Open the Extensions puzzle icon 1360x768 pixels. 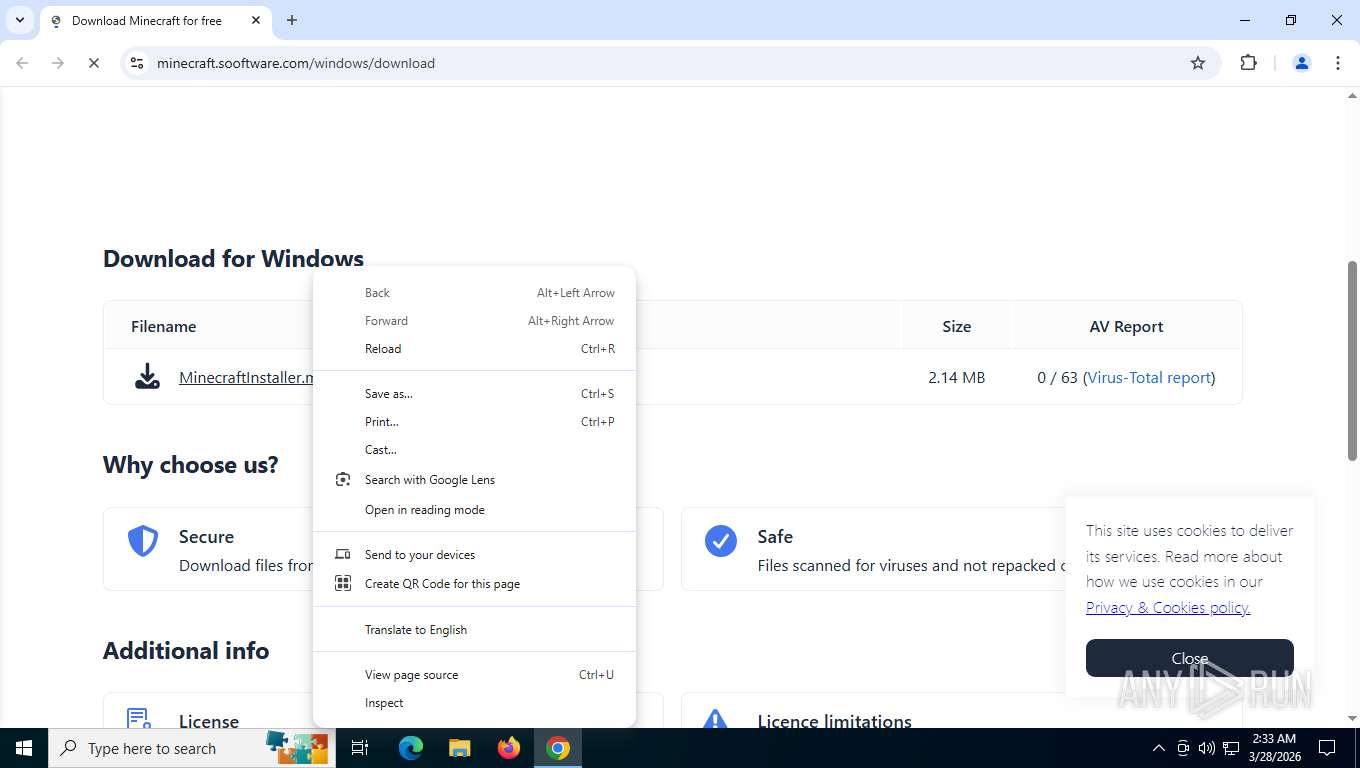click(x=1248, y=63)
